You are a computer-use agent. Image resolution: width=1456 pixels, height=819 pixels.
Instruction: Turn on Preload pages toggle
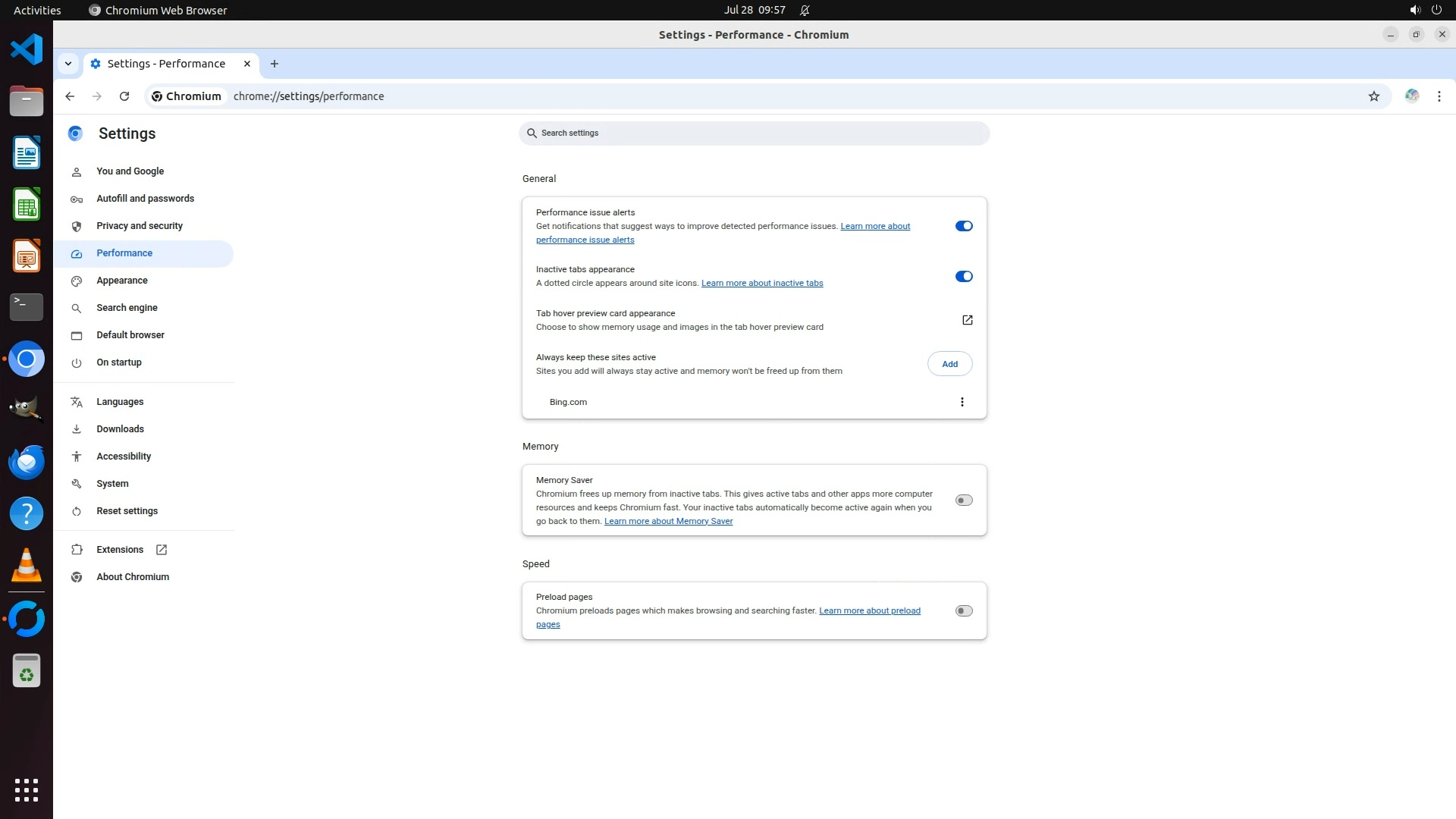(x=963, y=611)
